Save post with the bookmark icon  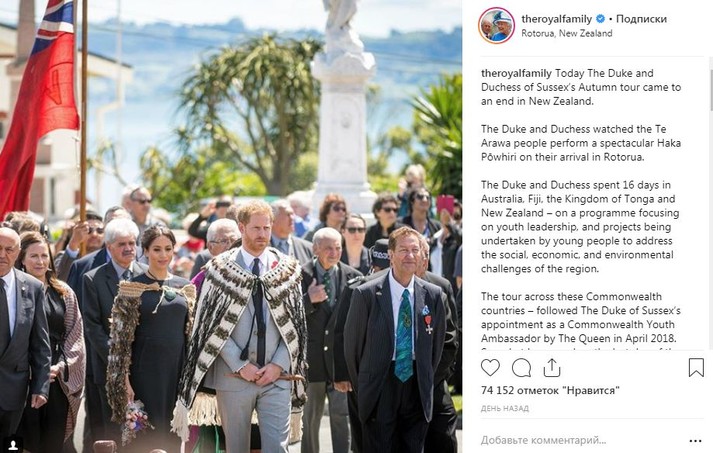(696, 367)
